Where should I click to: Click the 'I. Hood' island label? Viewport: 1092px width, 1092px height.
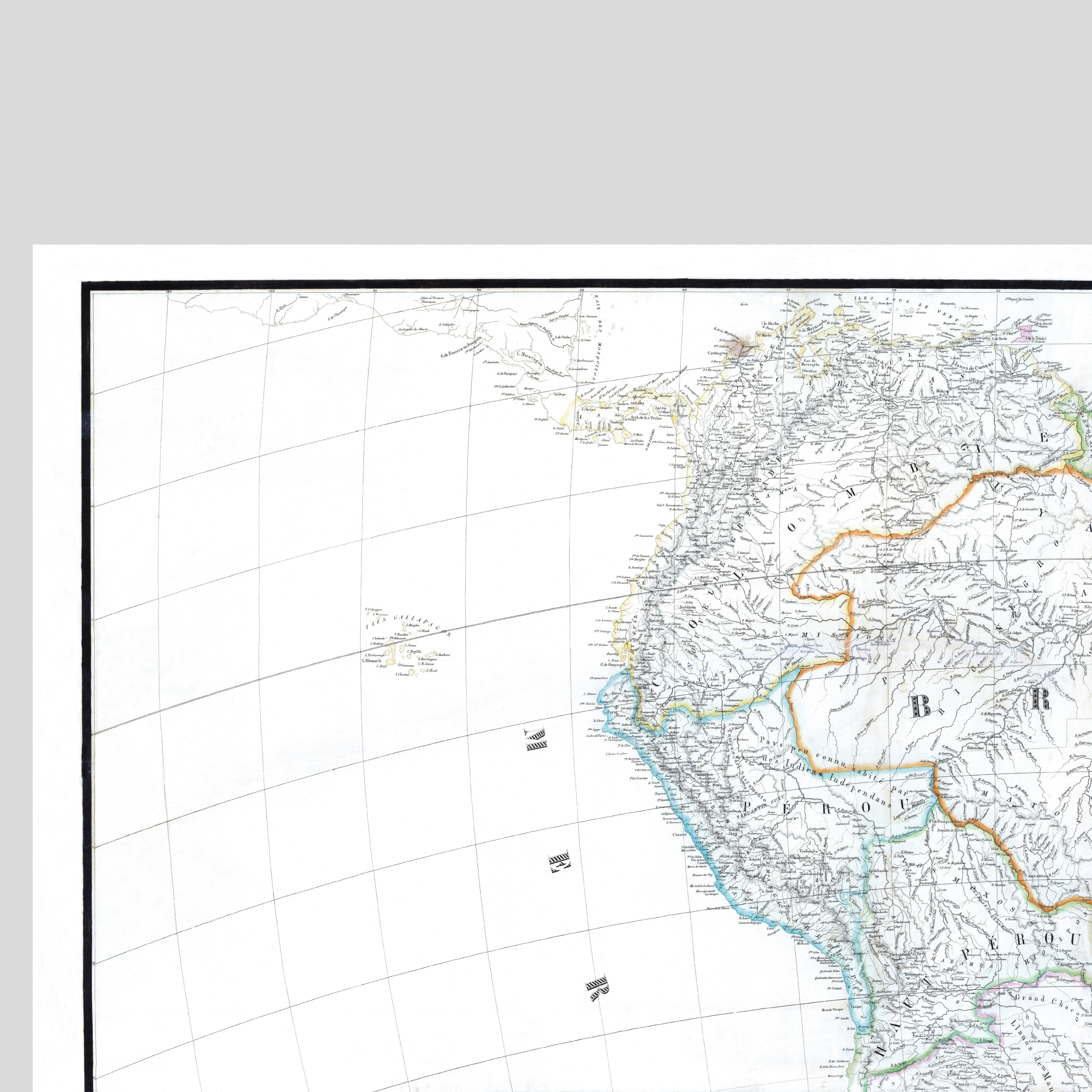click(432, 671)
